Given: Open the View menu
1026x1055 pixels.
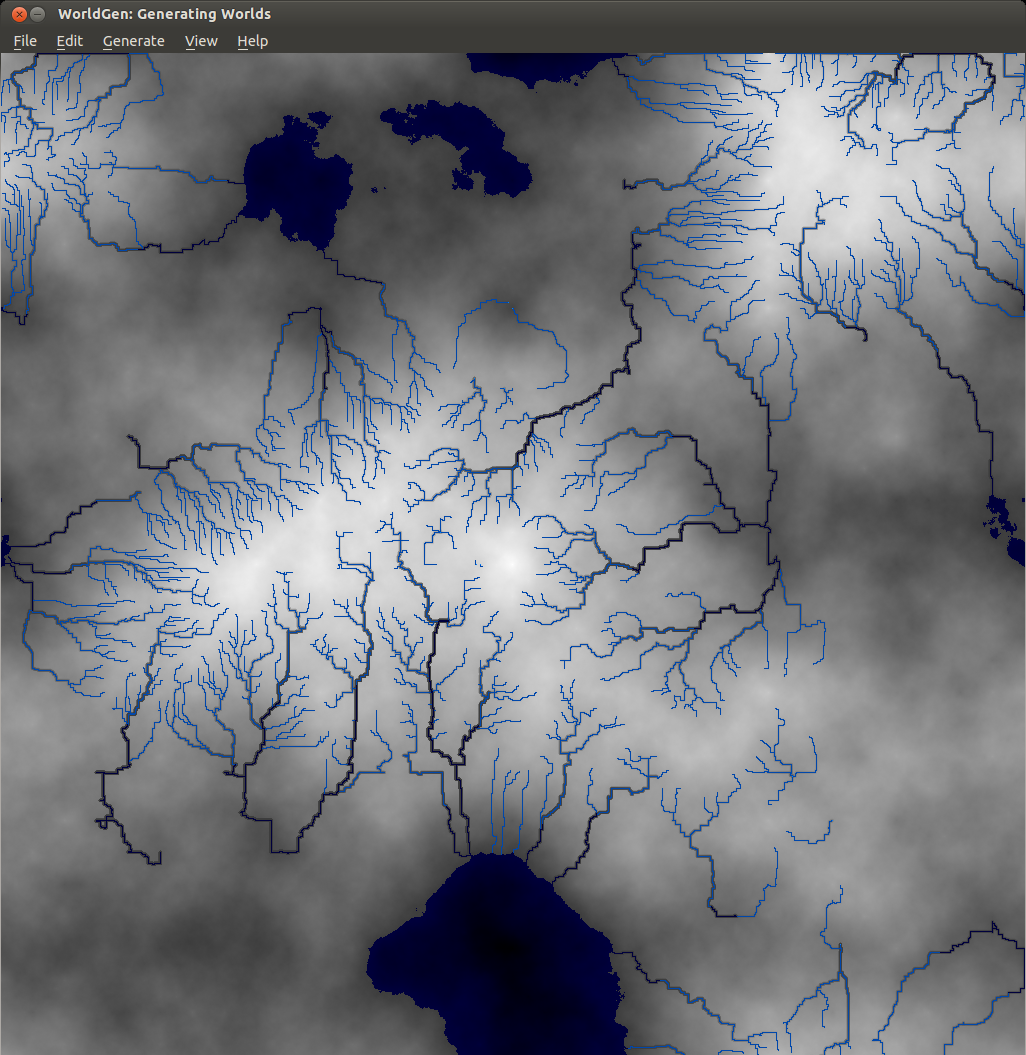Looking at the screenshot, I should pyautogui.click(x=201, y=41).
